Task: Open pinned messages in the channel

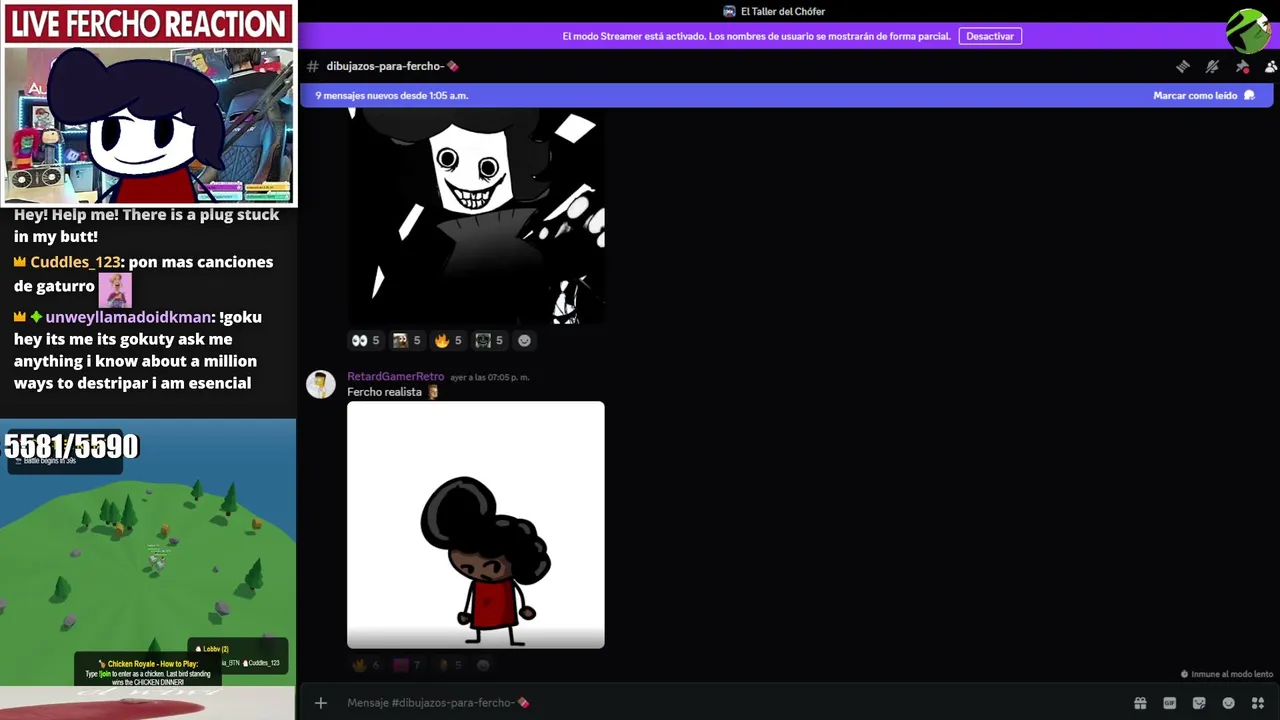Action: tap(1242, 66)
